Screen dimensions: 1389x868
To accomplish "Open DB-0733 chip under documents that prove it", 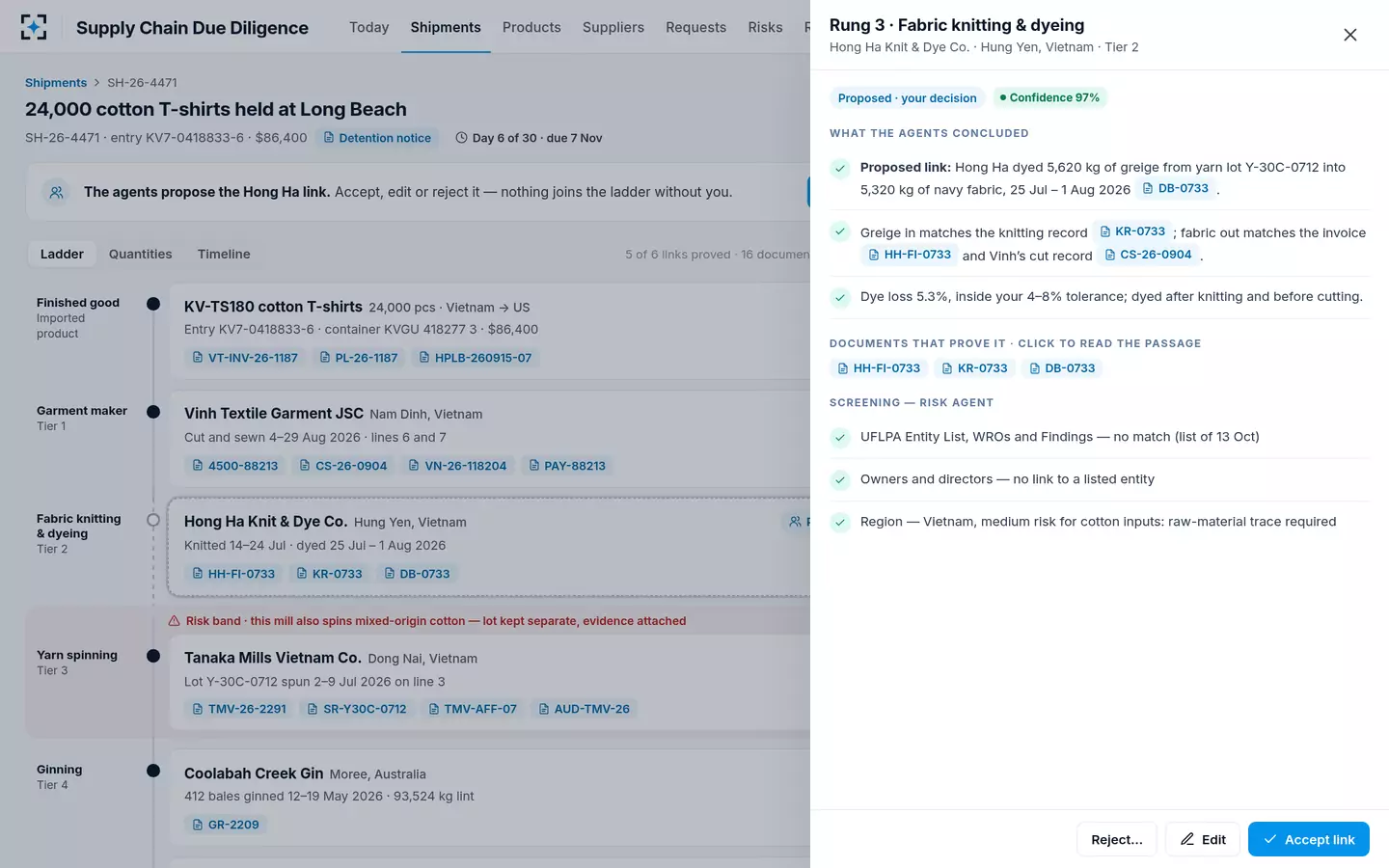I will pos(1061,368).
